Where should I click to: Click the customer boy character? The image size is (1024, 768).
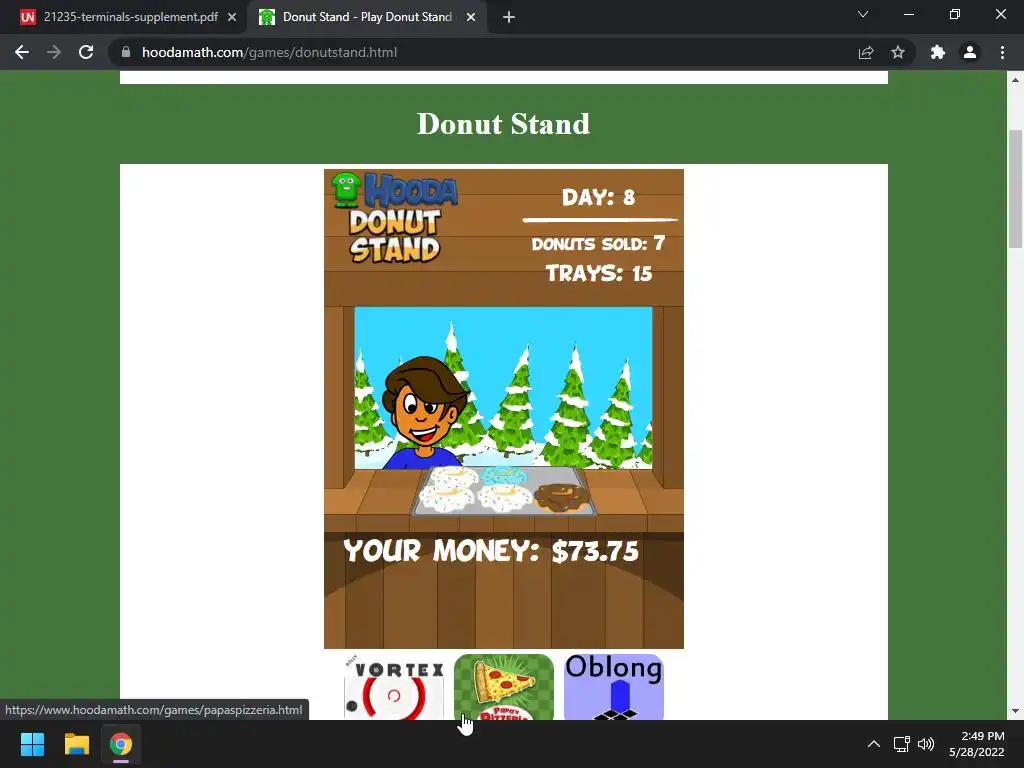(x=424, y=413)
